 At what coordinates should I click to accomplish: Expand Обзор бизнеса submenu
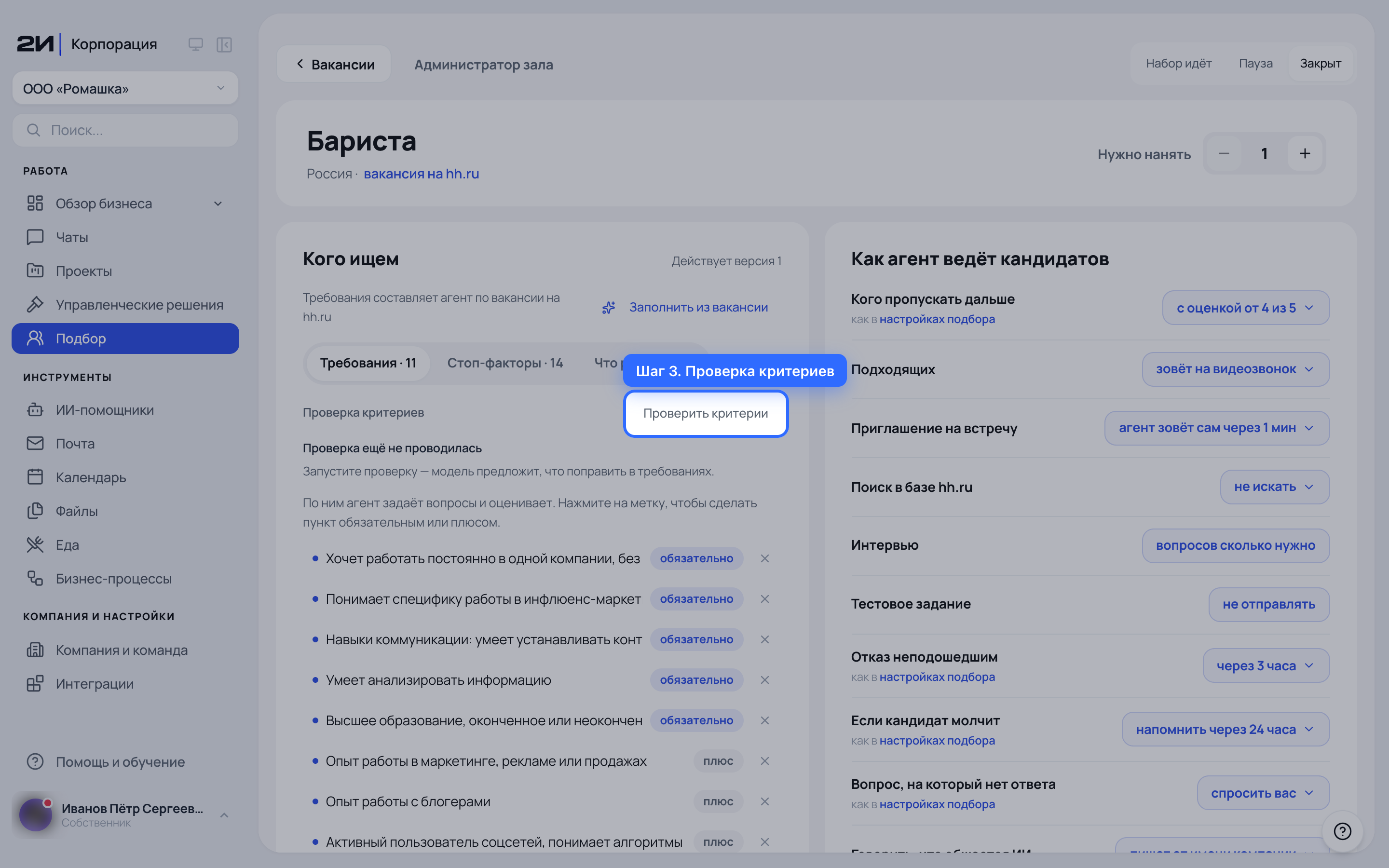pyautogui.click(x=218, y=204)
